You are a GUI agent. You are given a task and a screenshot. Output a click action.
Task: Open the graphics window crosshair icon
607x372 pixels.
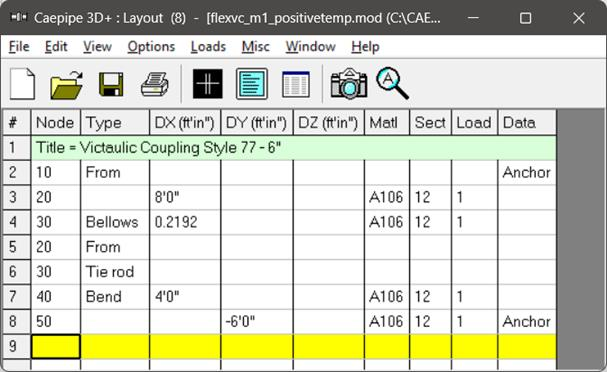(x=208, y=84)
